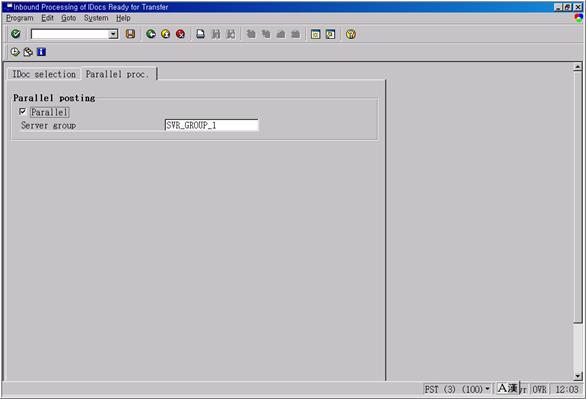The image size is (586, 399).
Task: Click the 12:03 time in status bar
Action: [567, 389]
